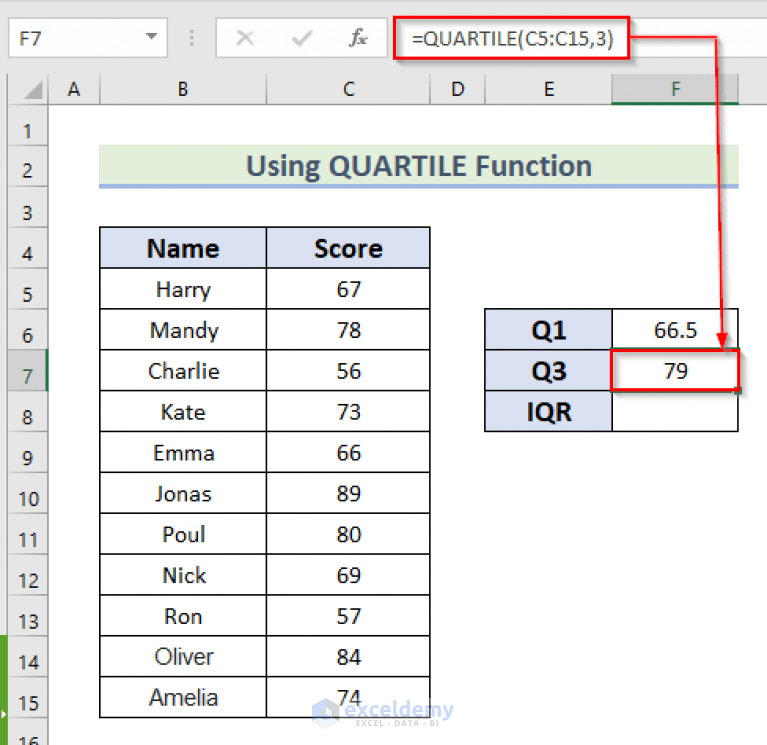
Task: Click the 'Using QUARTILE Function' title cell
Action: (419, 166)
